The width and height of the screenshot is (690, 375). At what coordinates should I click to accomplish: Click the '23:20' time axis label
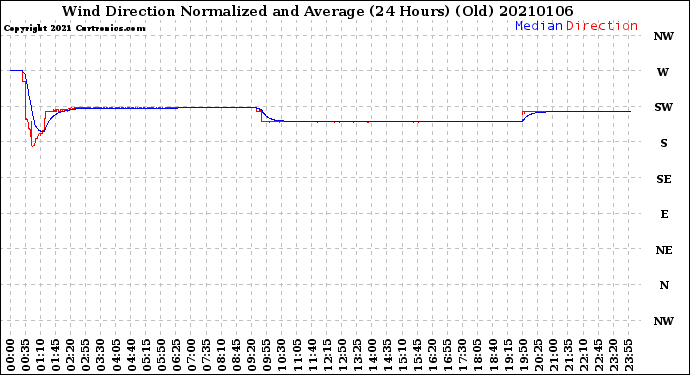pyautogui.click(x=613, y=355)
